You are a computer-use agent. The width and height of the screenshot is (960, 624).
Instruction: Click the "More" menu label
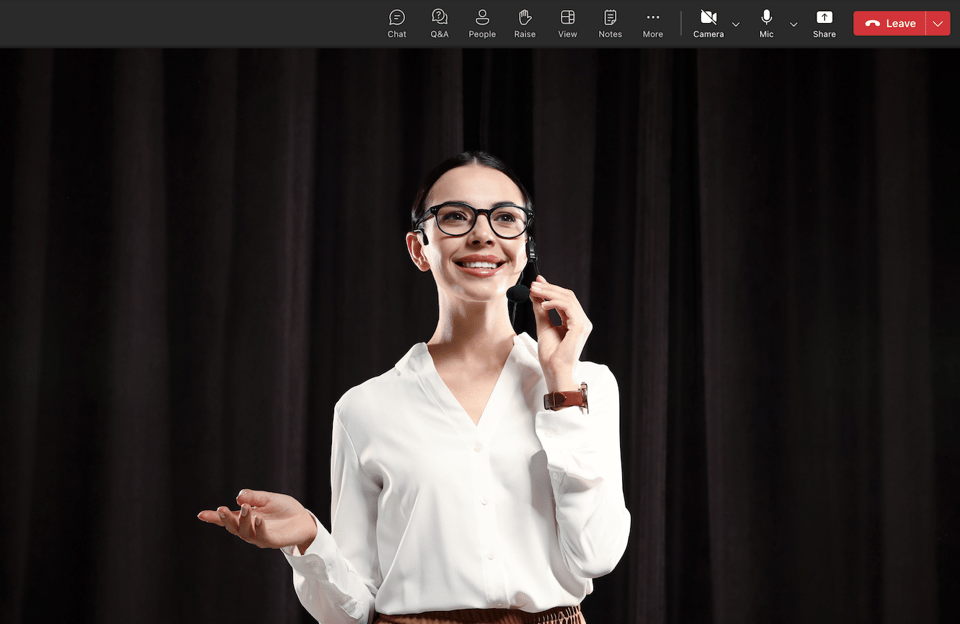653,34
